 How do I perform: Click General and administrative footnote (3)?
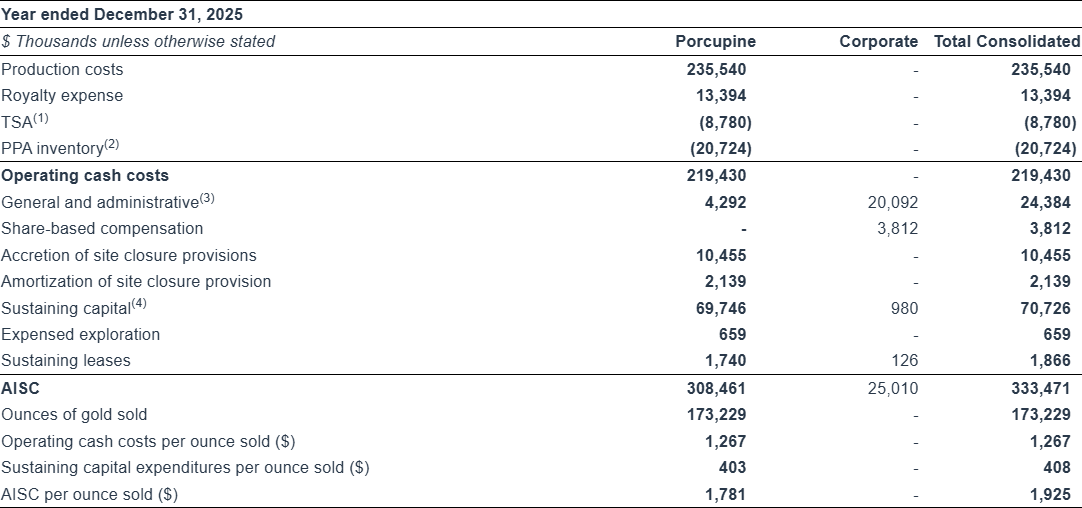coord(206,198)
